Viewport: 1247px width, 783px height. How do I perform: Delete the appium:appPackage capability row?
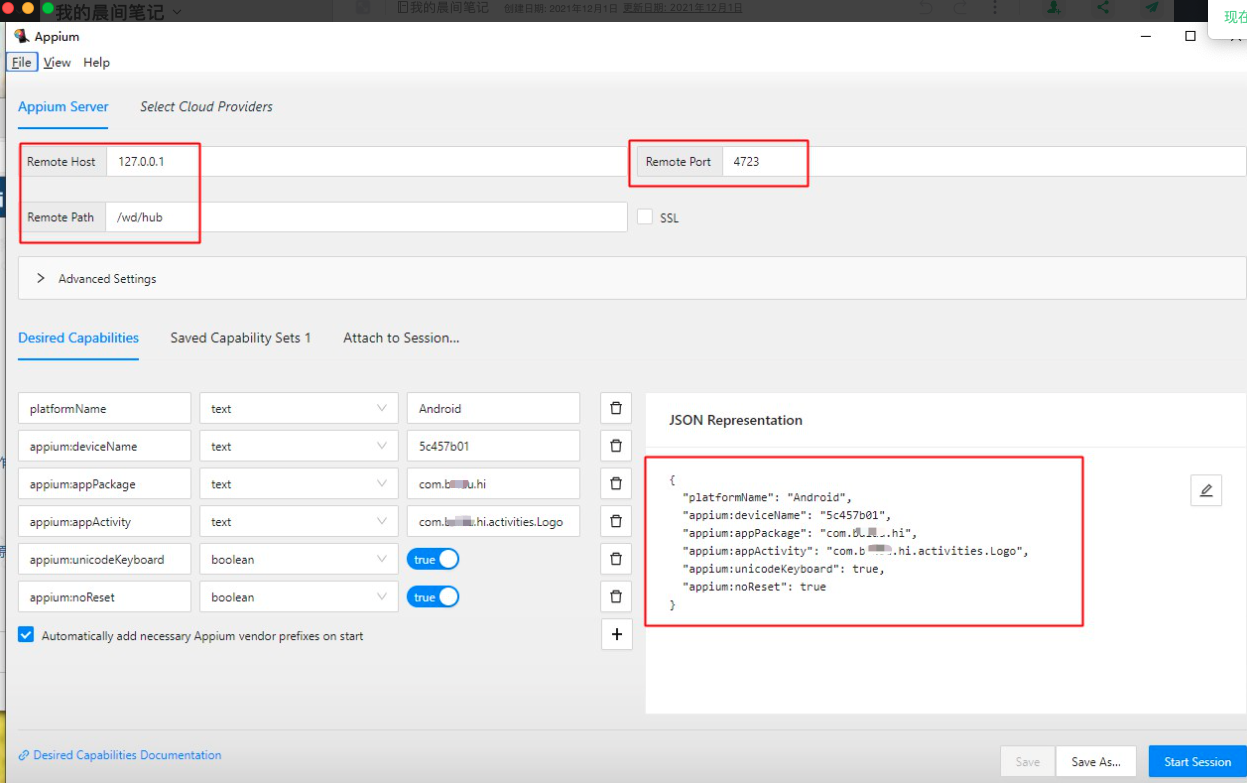pos(616,483)
